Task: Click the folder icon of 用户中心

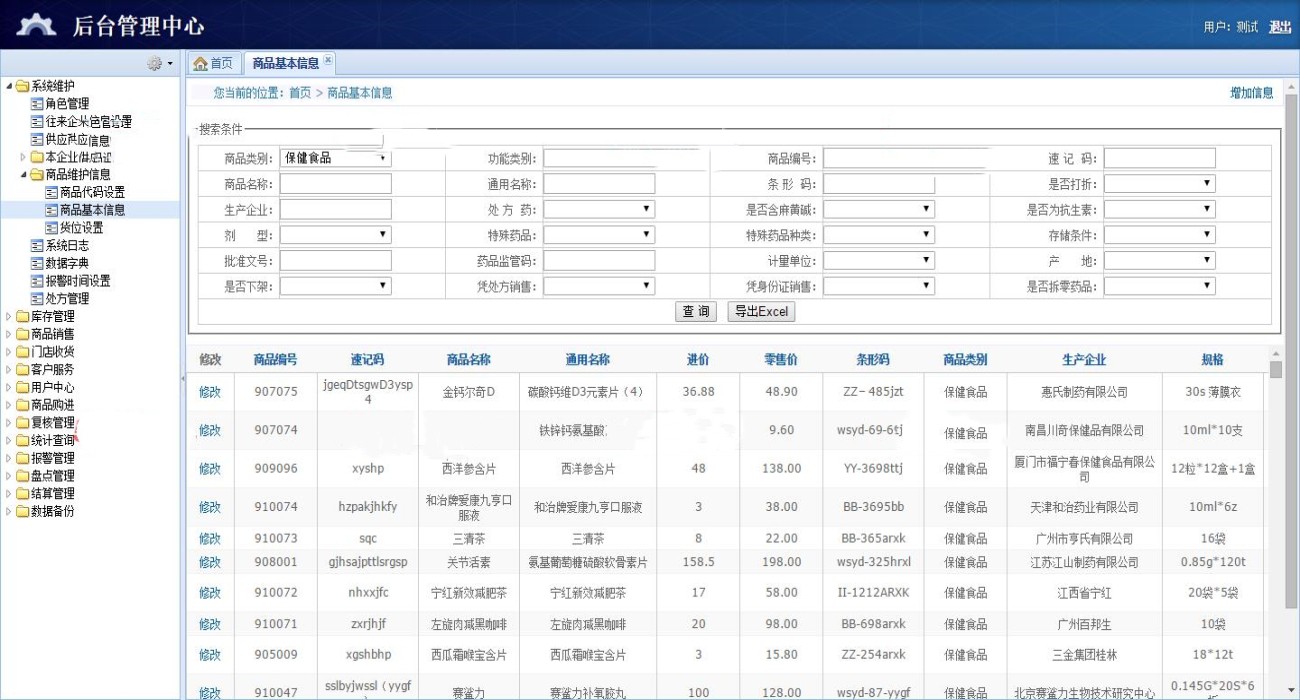Action: 22,387
